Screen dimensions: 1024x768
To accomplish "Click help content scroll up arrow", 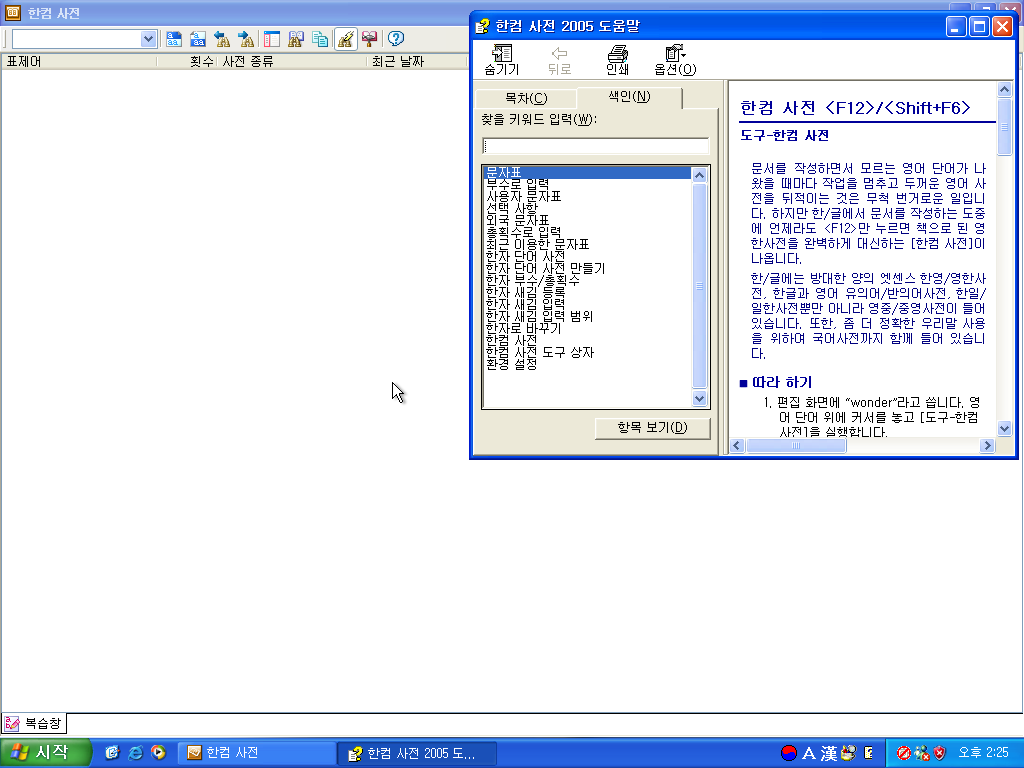I will point(1004,90).
